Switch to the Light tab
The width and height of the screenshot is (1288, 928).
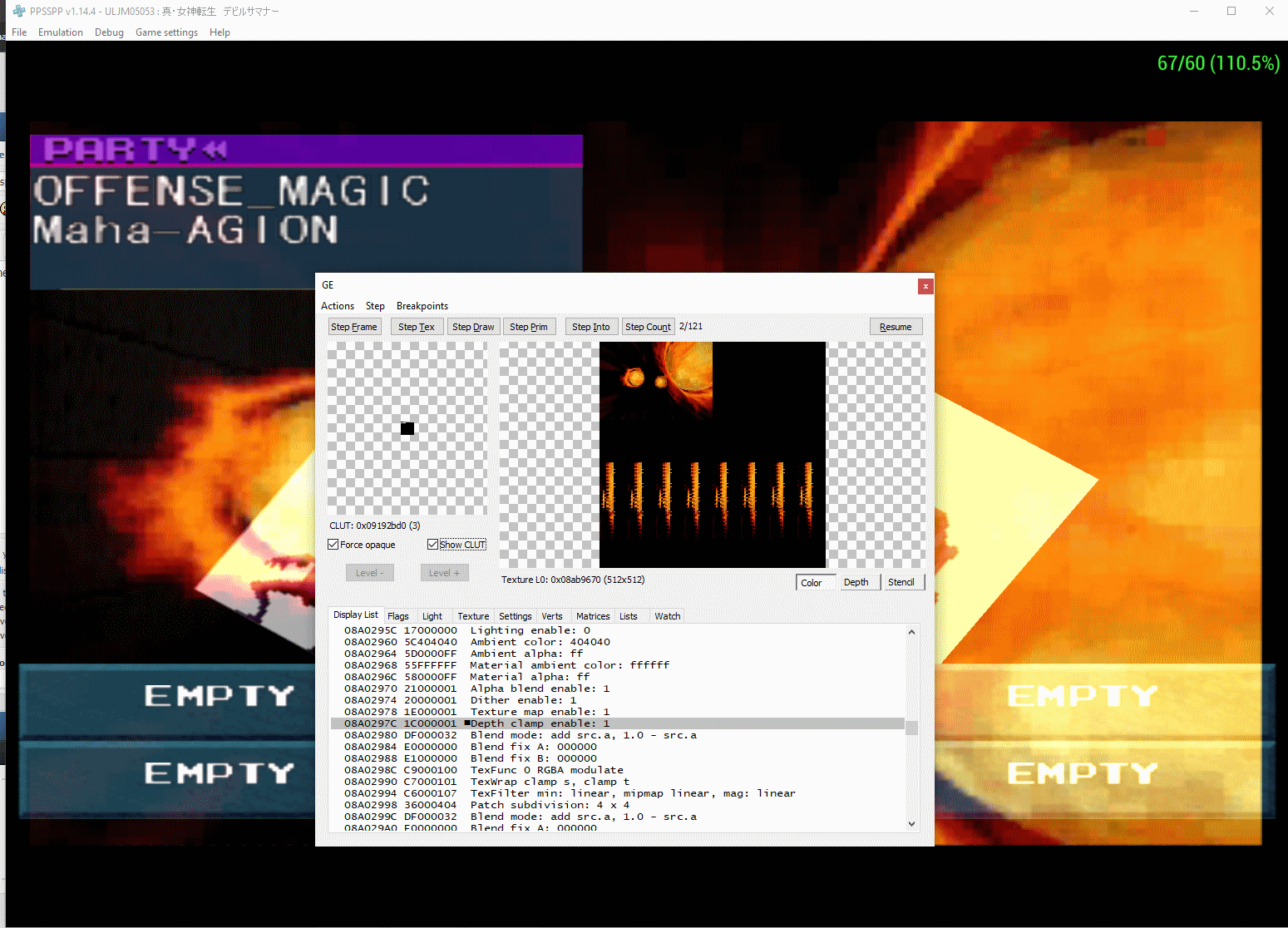click(x=432, y=616)
